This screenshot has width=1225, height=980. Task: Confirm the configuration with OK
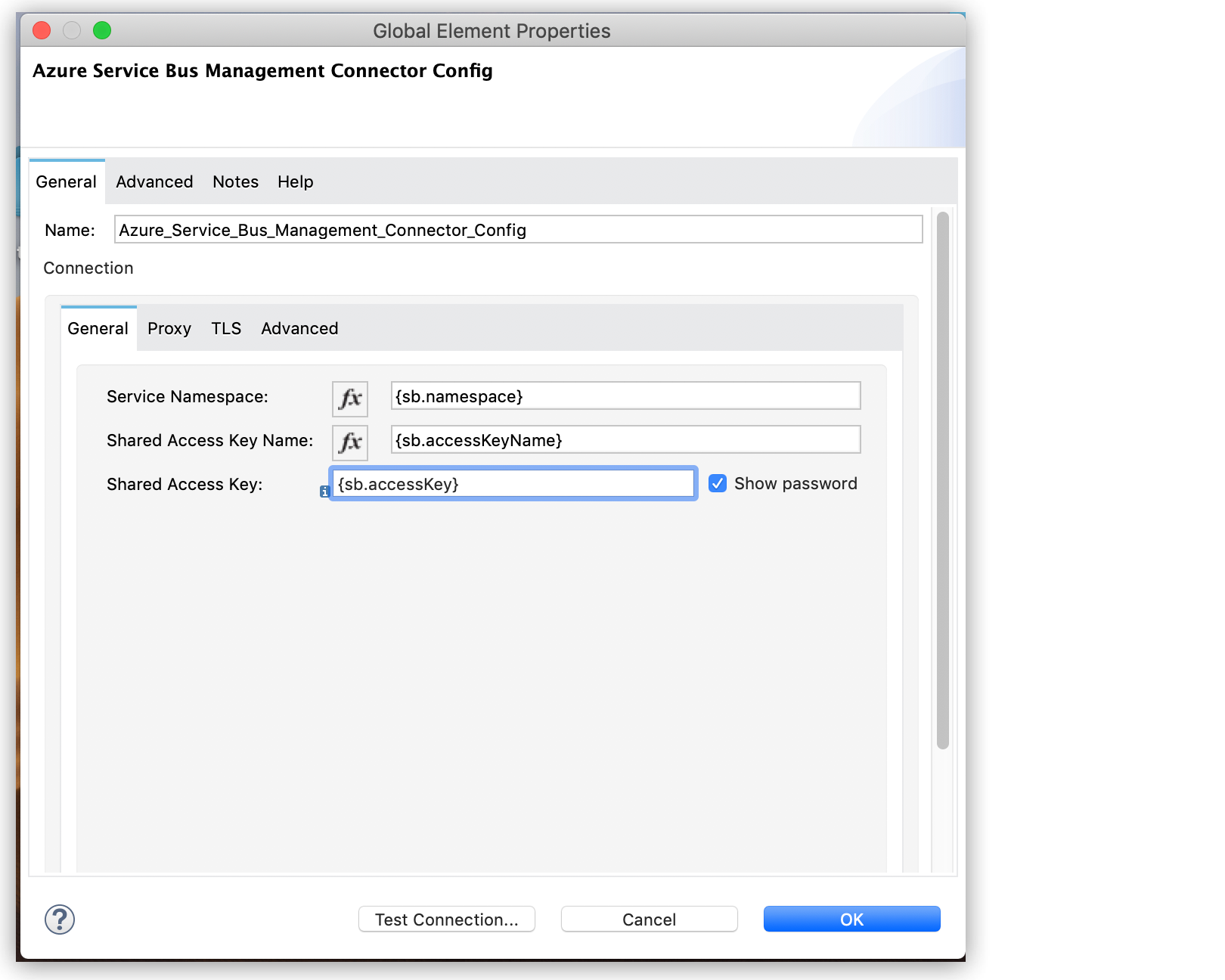(851, 919)
